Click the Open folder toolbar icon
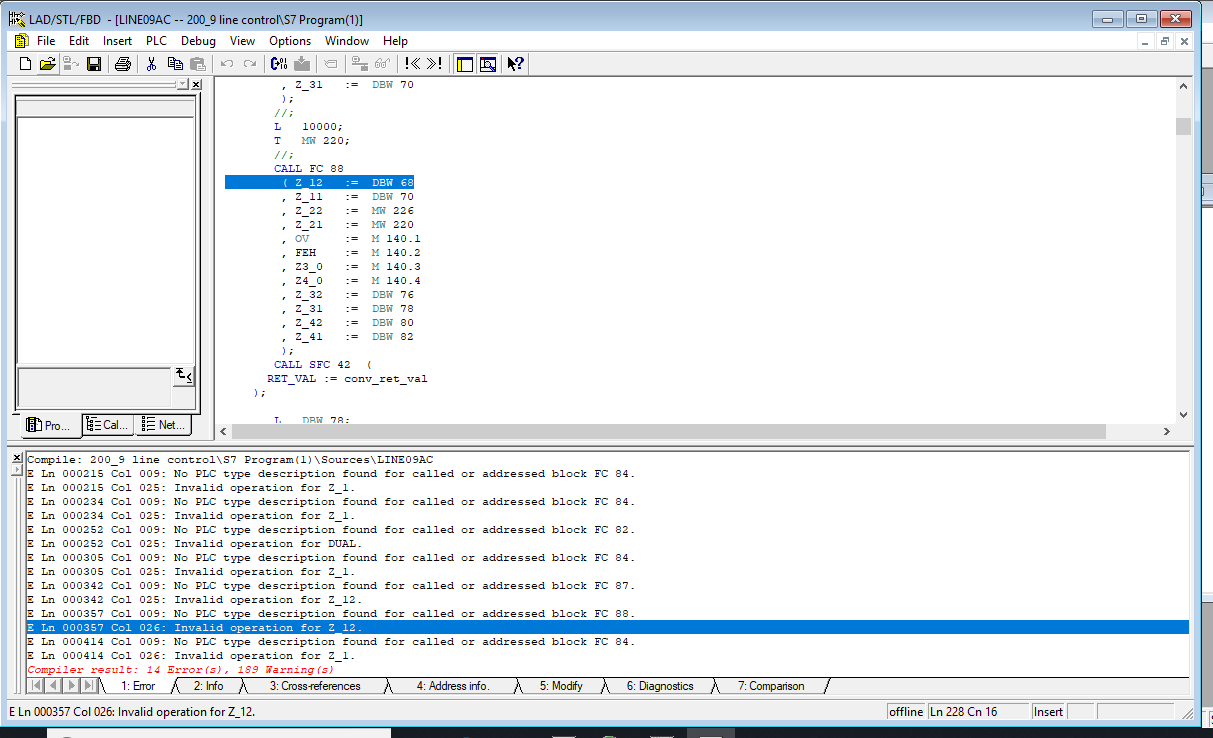The width and height of the screenshot is (1213, 738). [x=47, y=64]
